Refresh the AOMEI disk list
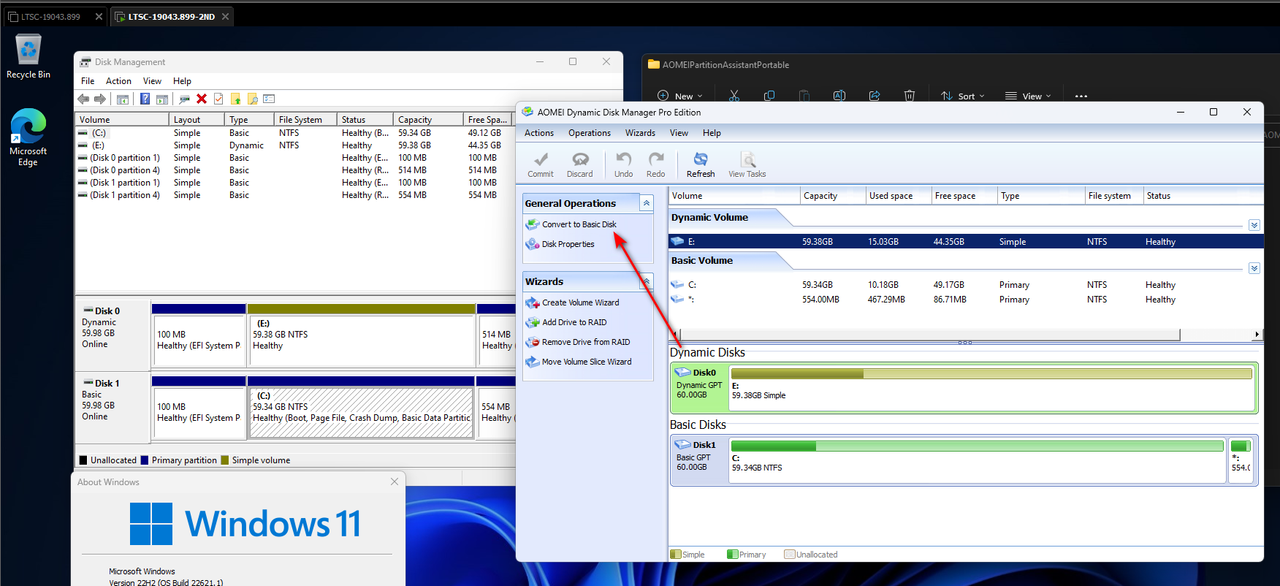 tap(701, 165)
